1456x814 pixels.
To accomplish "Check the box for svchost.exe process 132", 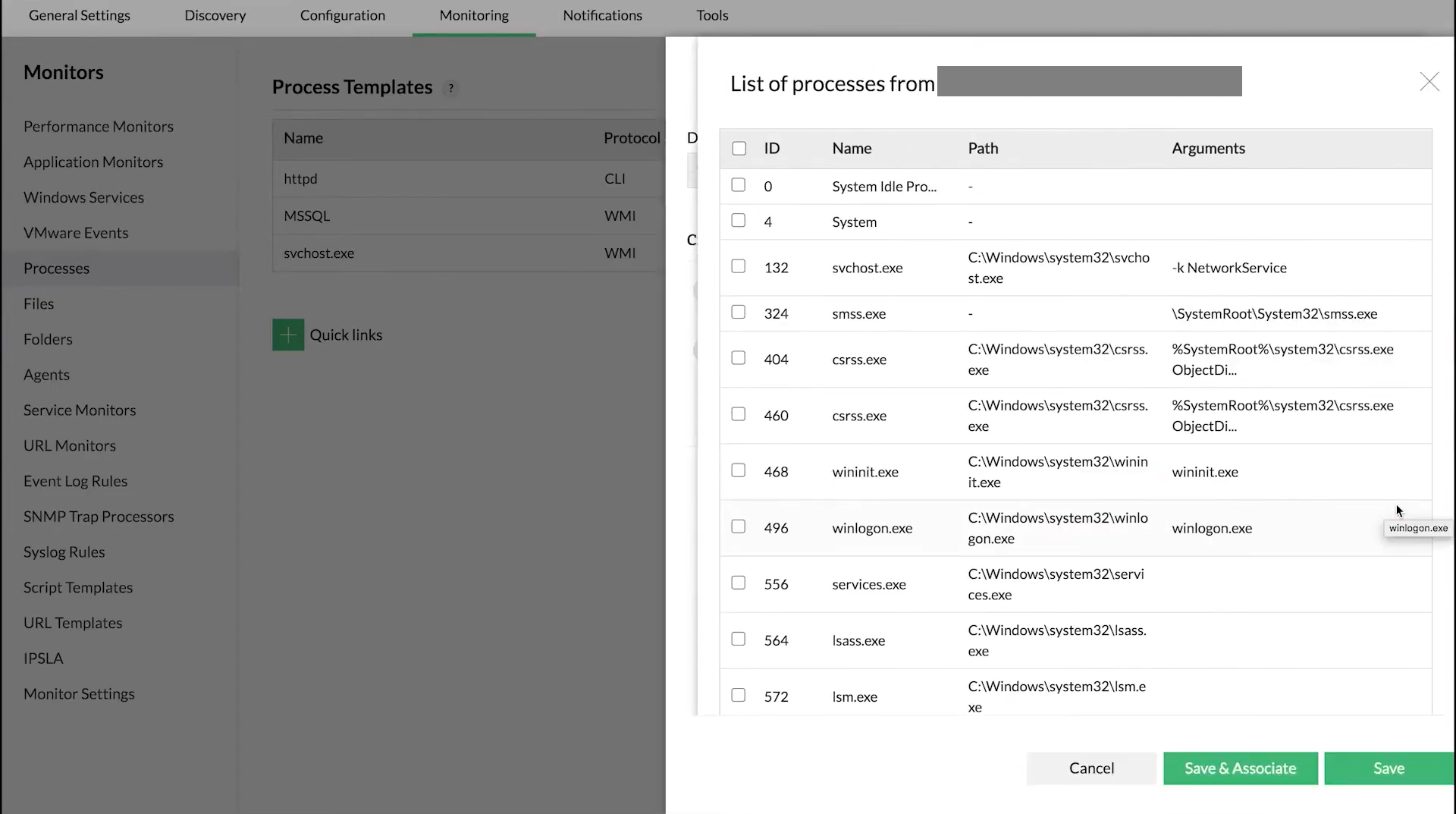I will pyautogui.click(x=738, y=267).
